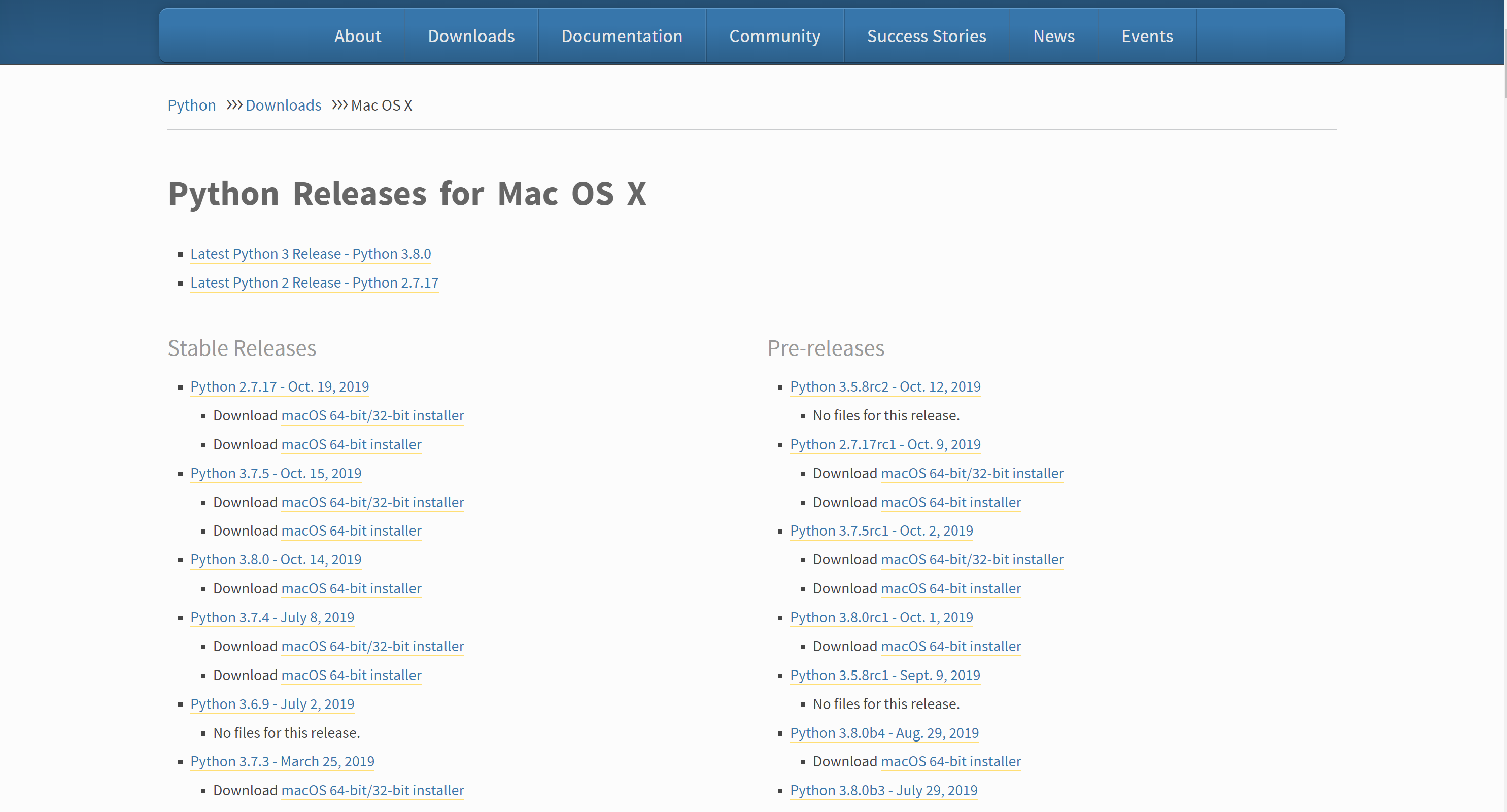Open Python 3.8.0rc1 - Oct. 1, 2019 pre-release
This screenshot has width=1507, height=812.
coord(881,617)
